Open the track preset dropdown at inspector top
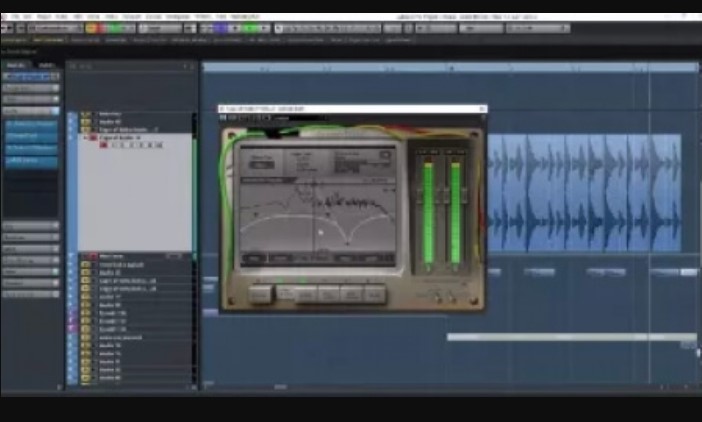Image resolution: width=702 pixels, height=422 pixels. point(31,76)
